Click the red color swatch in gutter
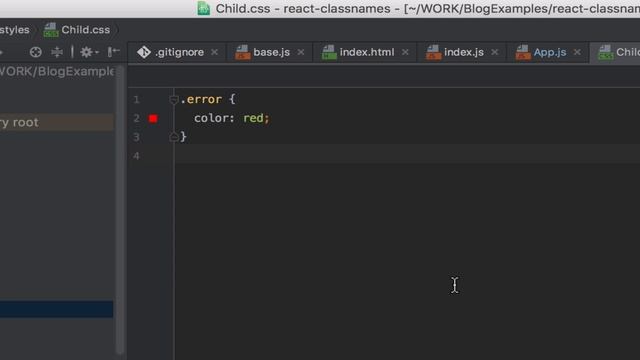This screenshot has height=360, width=640. [x=153, y=118]
